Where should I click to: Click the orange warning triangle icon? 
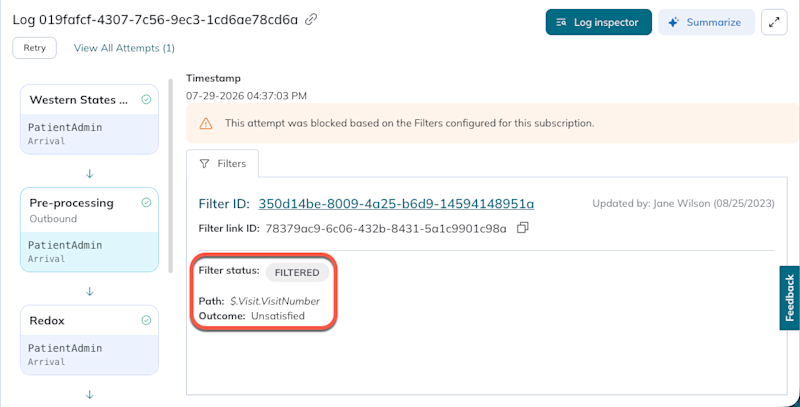tap(206, 123)
